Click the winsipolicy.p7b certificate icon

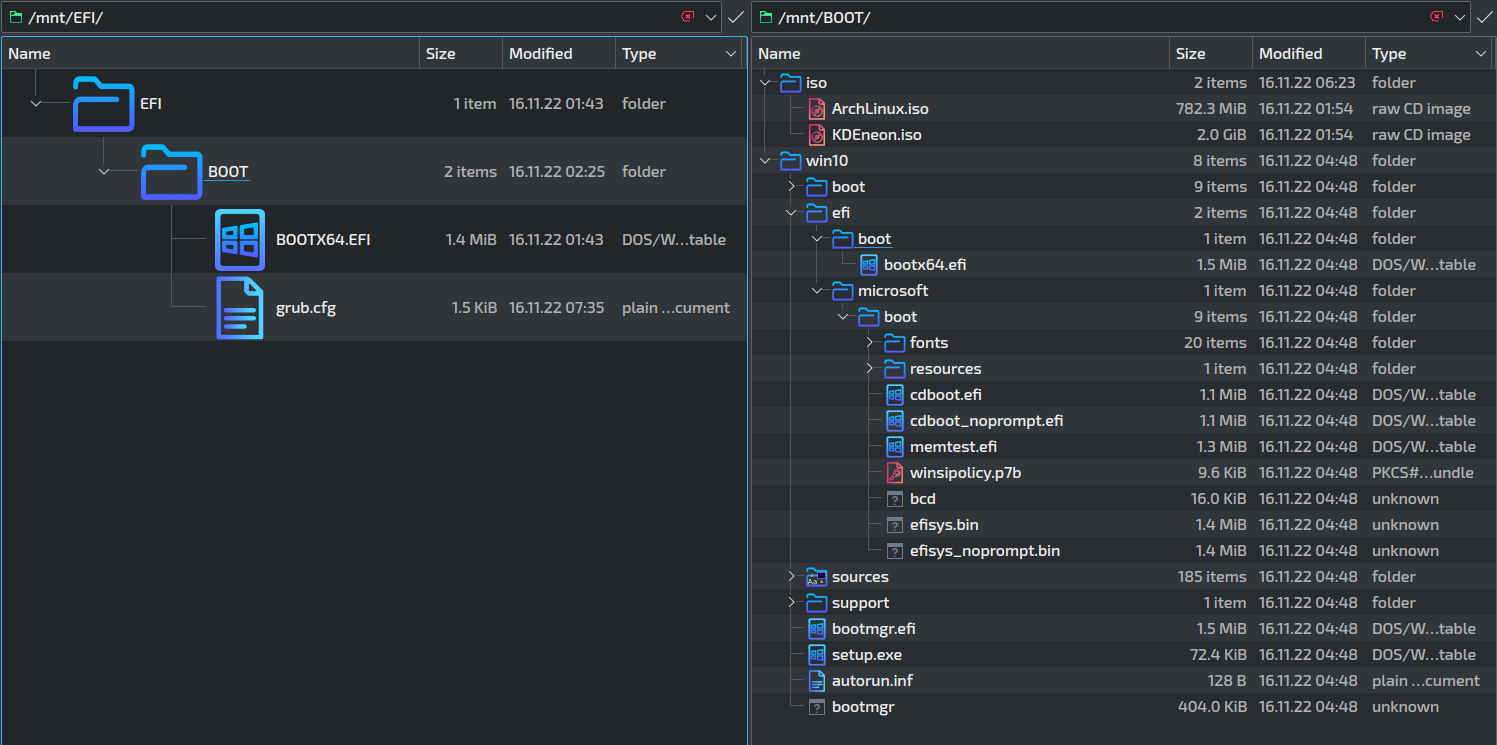pos(895,473)
